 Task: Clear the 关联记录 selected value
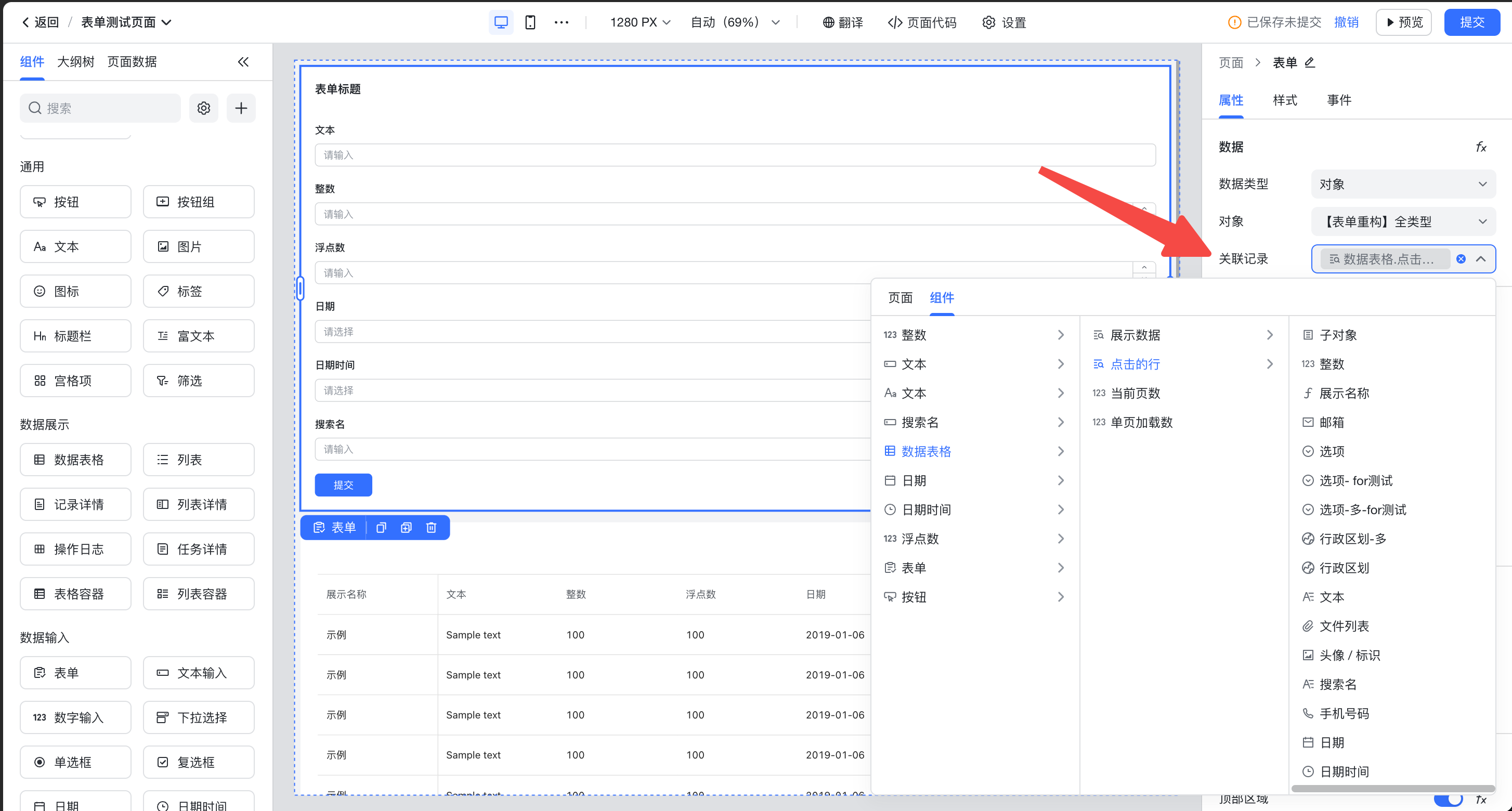[x=1461, y=259]
